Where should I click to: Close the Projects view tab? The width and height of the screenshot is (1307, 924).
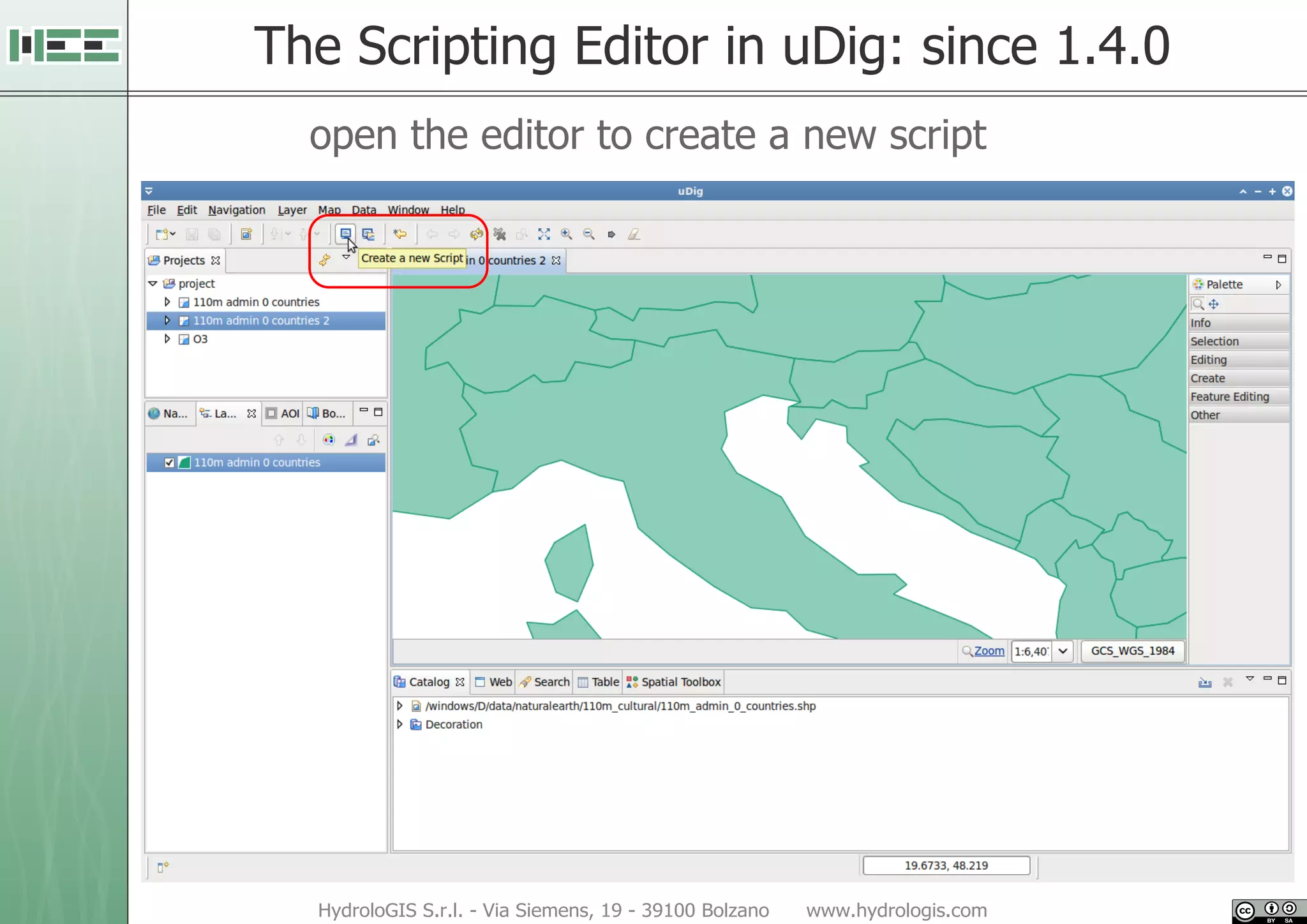216,260
